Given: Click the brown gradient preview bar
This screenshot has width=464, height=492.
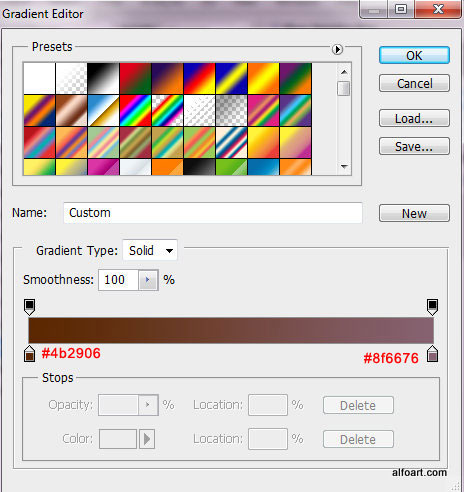Looking at the screenshot, I should 231,330.
